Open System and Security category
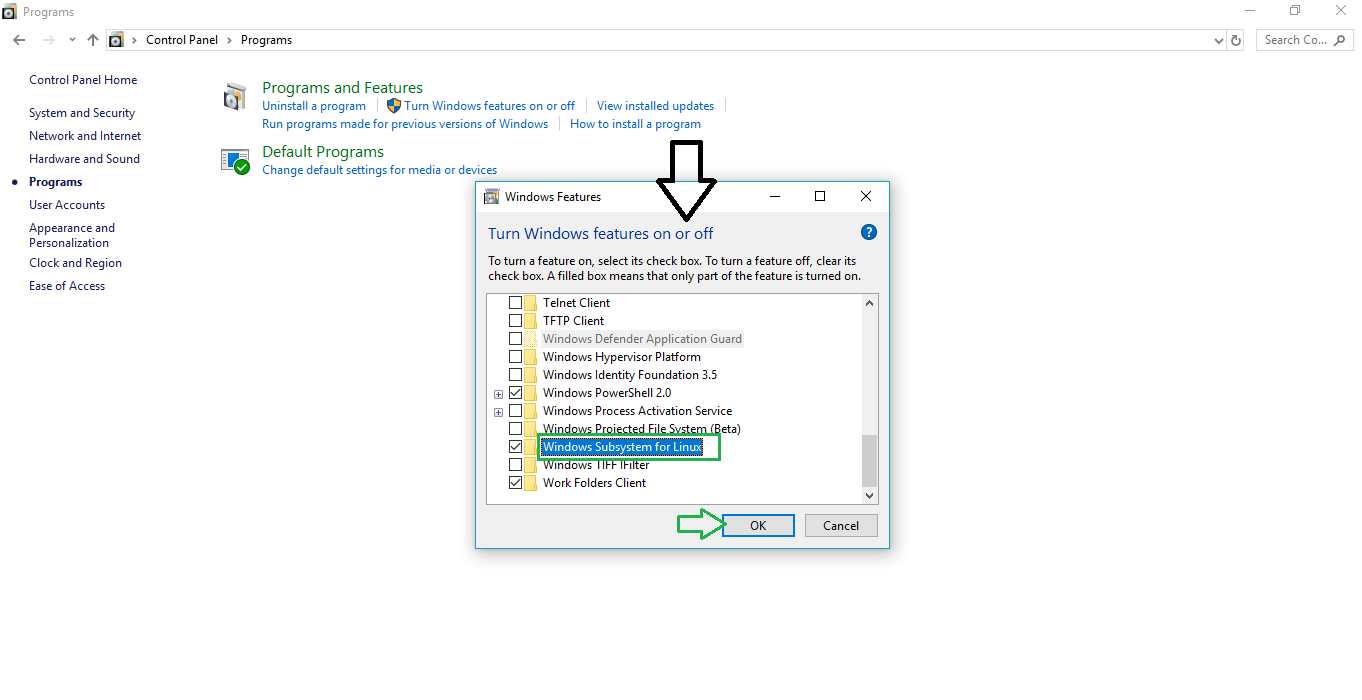Image resolution: width=1362 pixels, height=700 pixels. 82,113
